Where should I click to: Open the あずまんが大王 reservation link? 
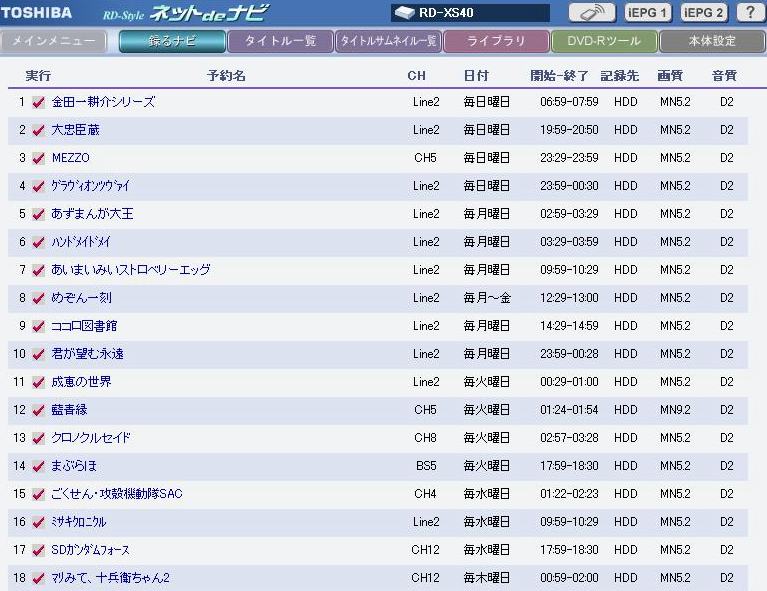(x=92, y=214)
